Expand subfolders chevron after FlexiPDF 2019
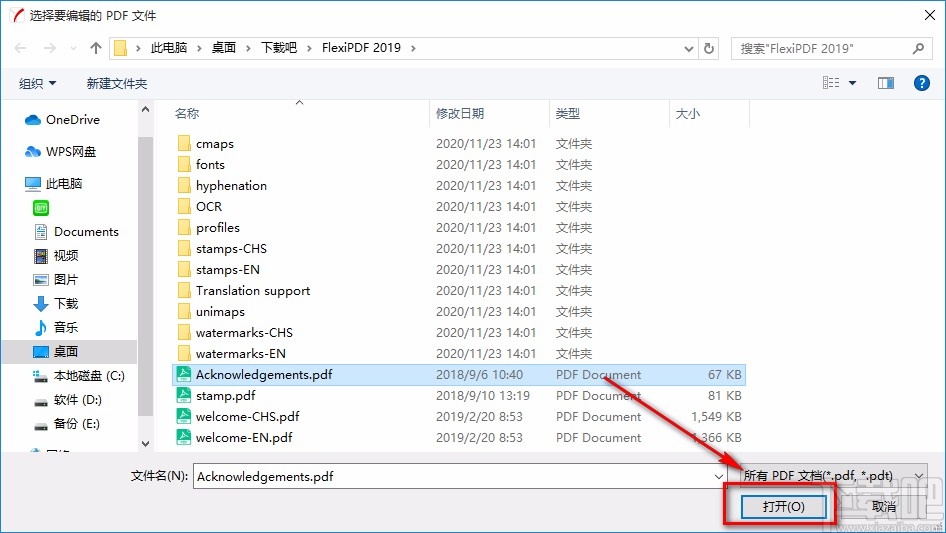Screen dimensions: 946x533 (413, 48)
